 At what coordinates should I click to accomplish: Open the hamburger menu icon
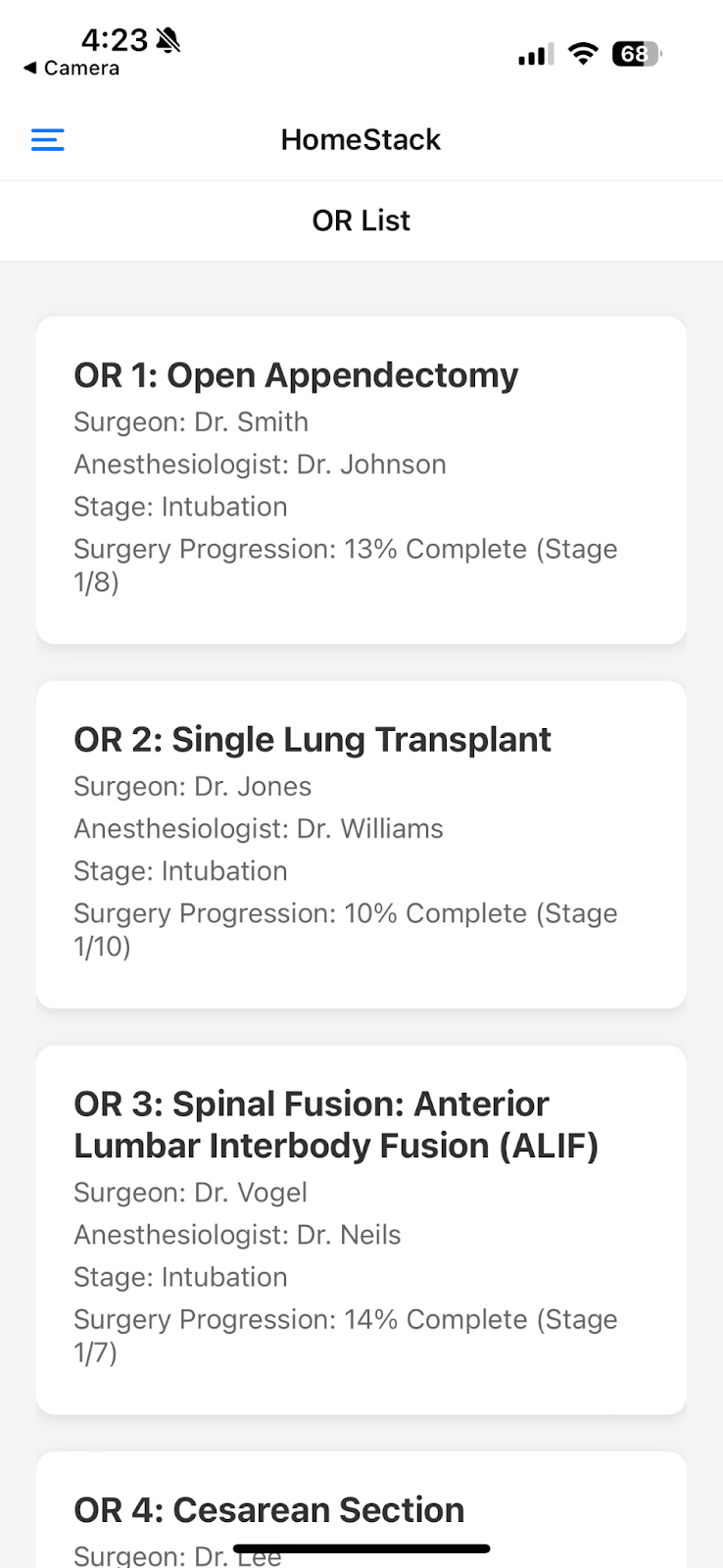(x=47, y=140)
